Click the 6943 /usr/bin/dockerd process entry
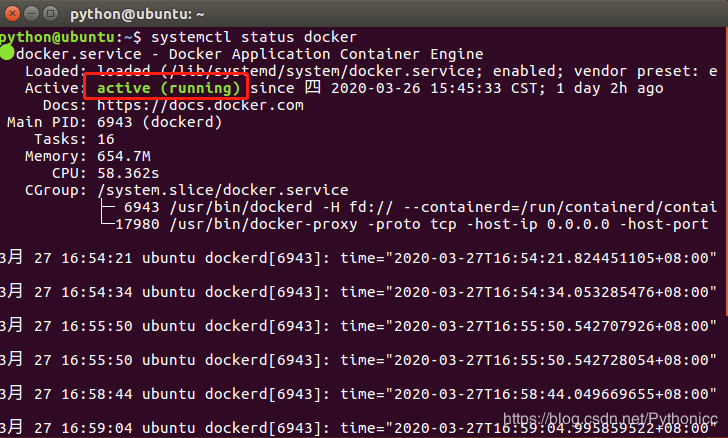The height and width of the screenshot is (438, 728). [420, 207]
